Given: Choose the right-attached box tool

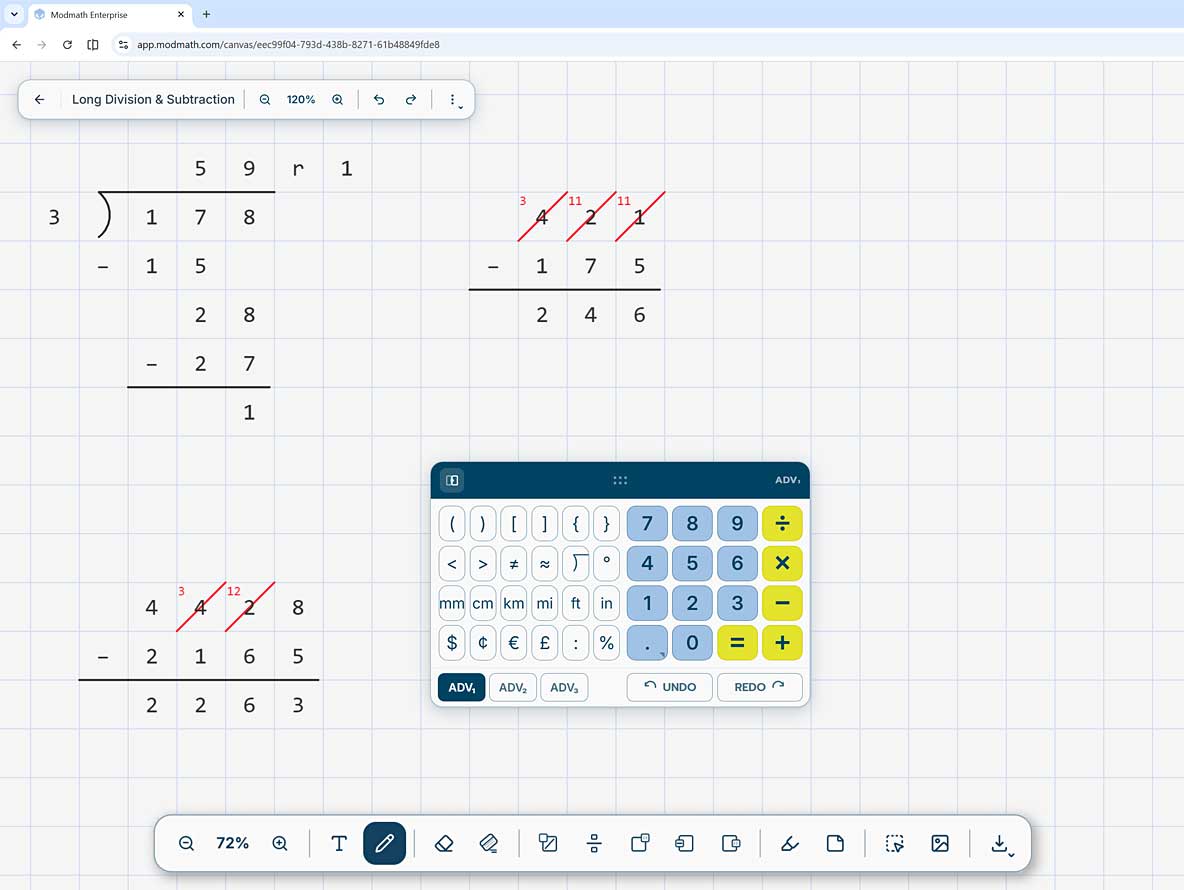Looking at the screenshot, I should [x=730, y=843].
